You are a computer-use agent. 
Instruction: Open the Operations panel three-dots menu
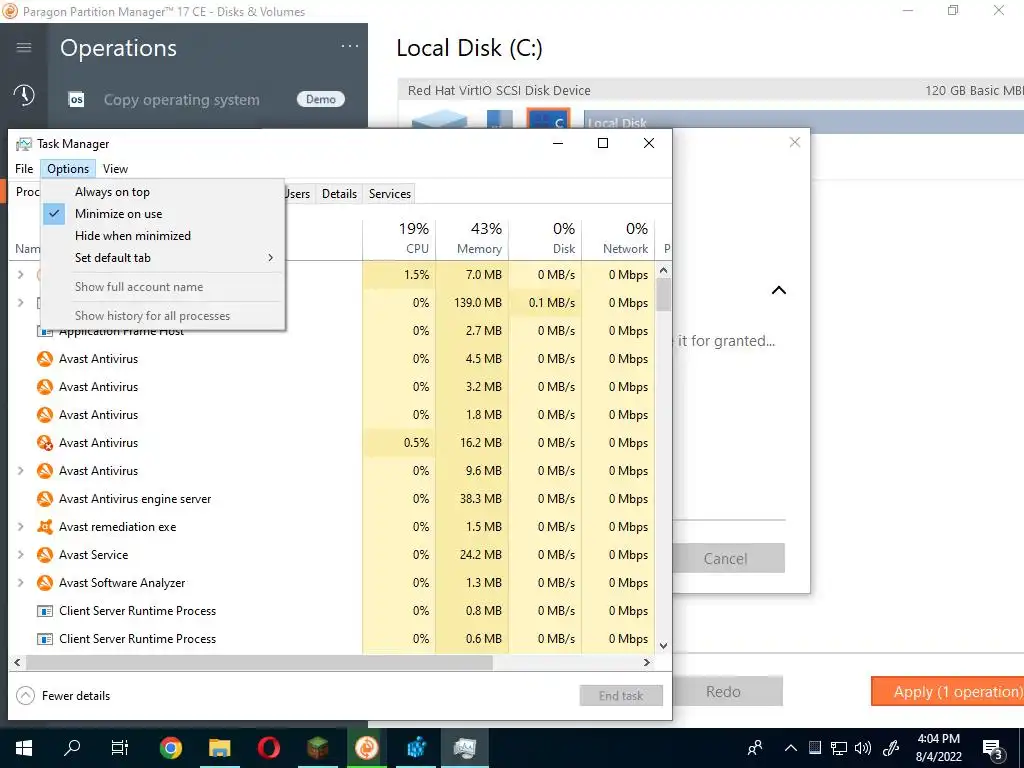point(349,46)
